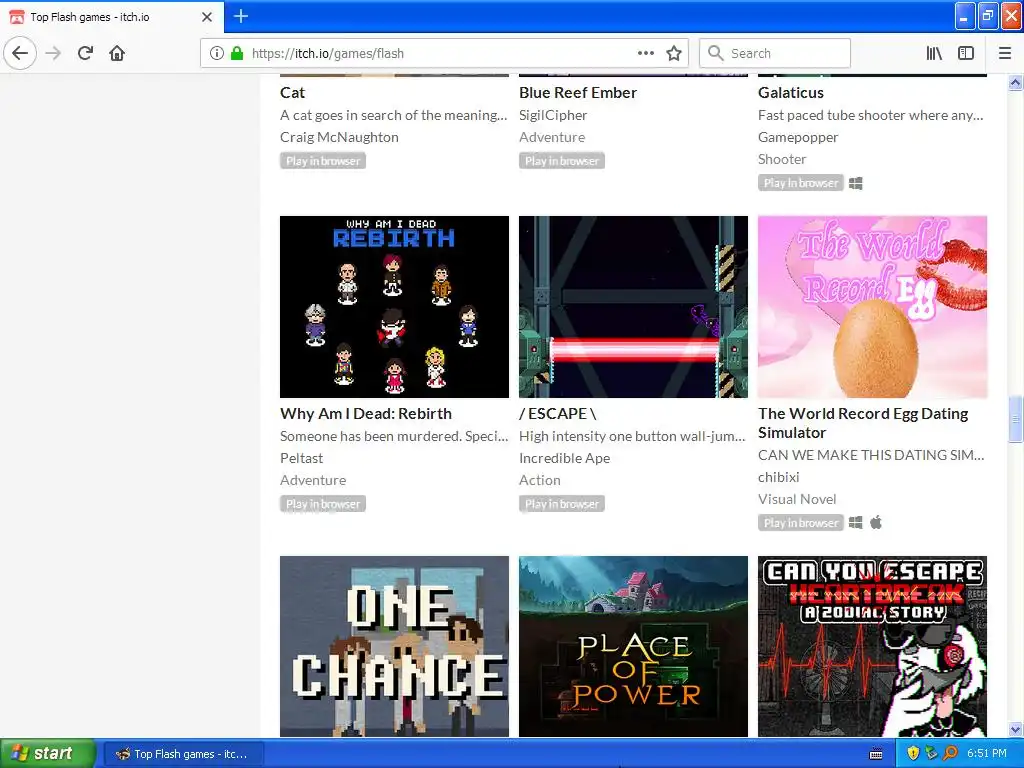Open the Blue Reef Ember title
The height and width of the screenshot is (768, 1024).
[578, 93]
